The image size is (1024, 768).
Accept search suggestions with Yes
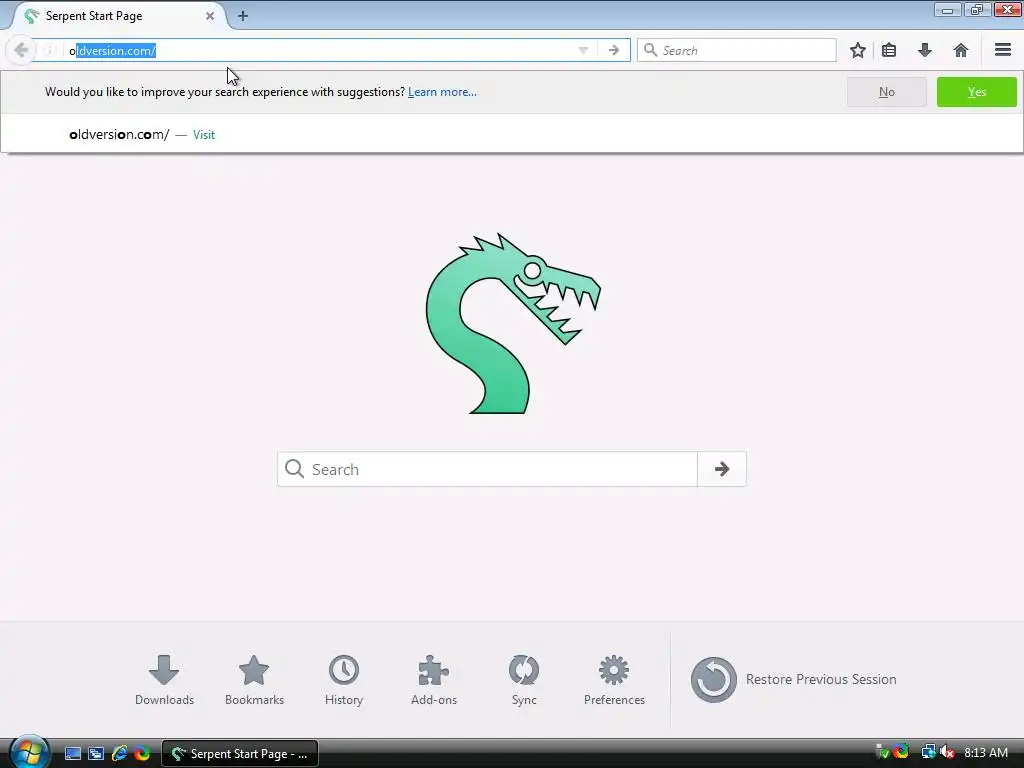point(976,92)
